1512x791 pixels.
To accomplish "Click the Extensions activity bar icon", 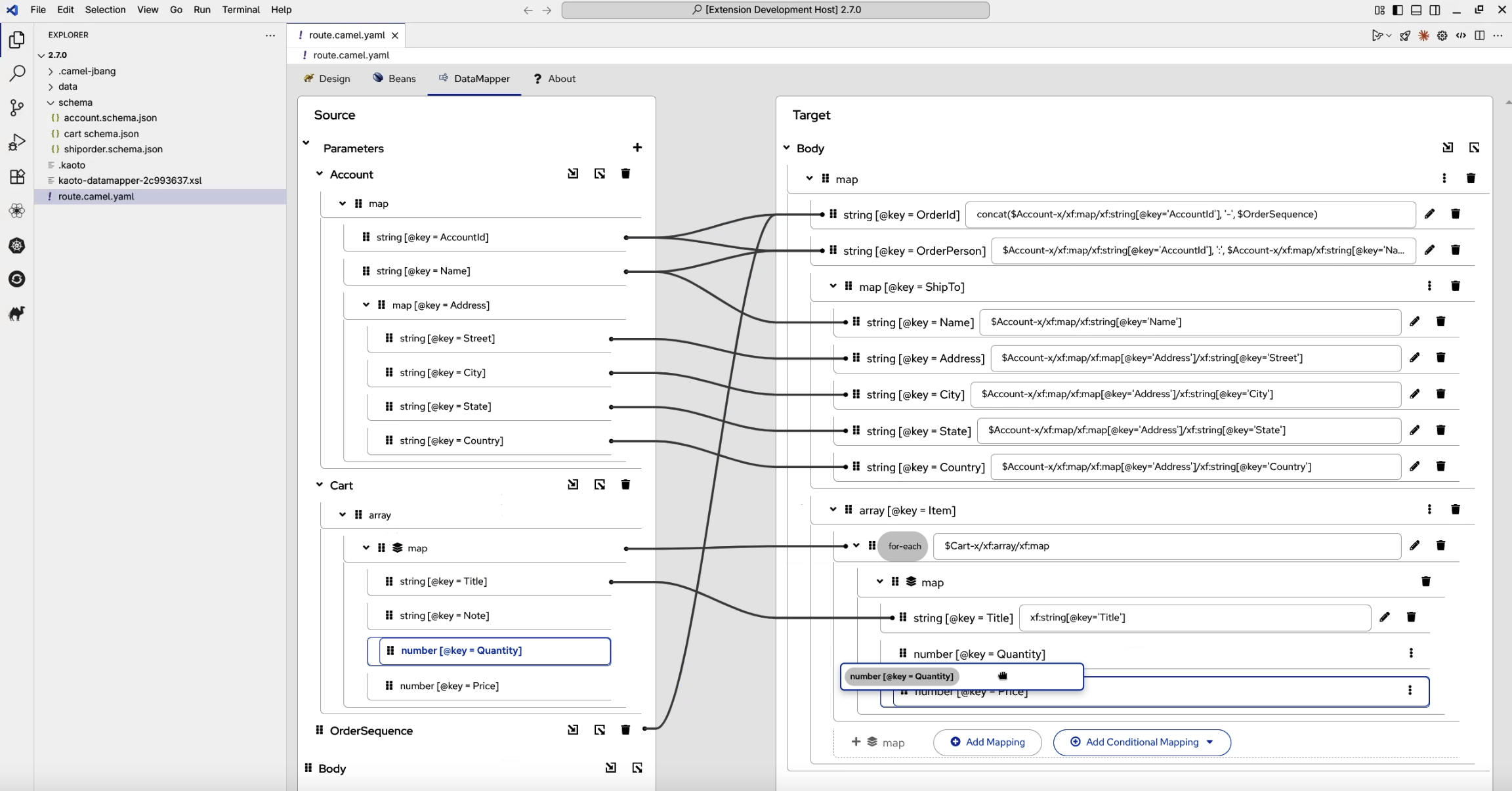I will (x=17, y=177).
